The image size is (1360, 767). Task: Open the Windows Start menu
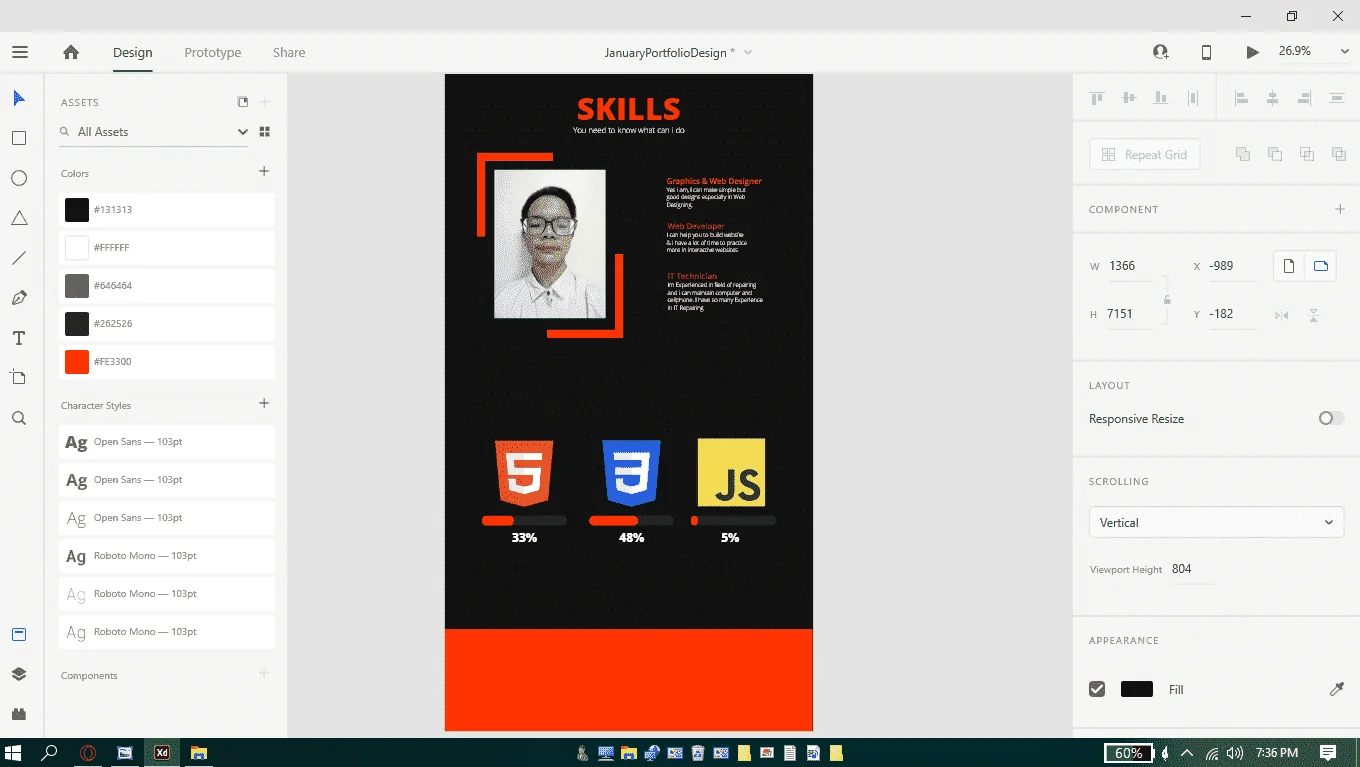pyautogui.click(x=14, y=752)
